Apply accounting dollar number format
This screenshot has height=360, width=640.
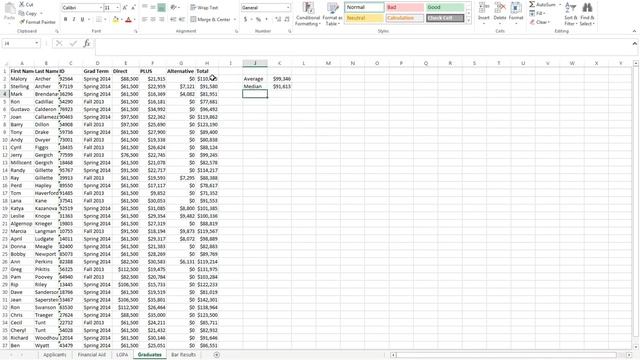point(245,19)
